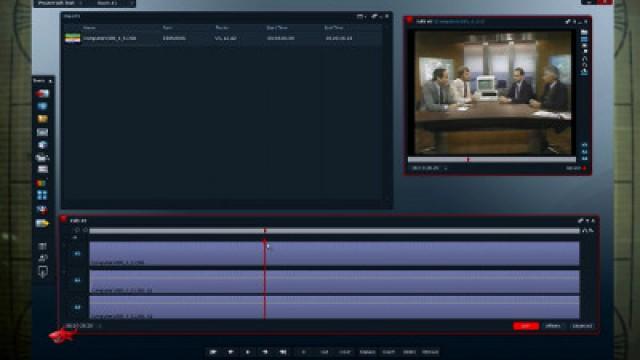The image size is (640, 360).
Task: Click the camera-shaped icon in toolbox
Action: 42,157
